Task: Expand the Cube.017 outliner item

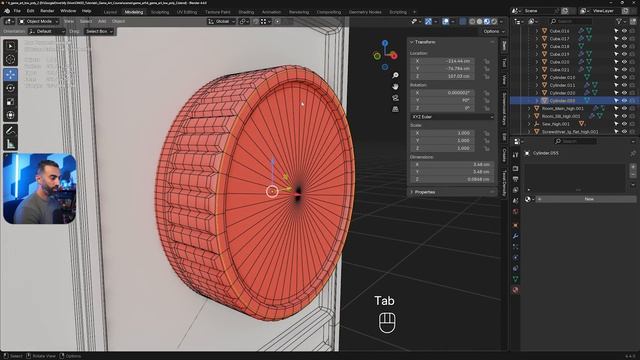Action: pos(537,38)
